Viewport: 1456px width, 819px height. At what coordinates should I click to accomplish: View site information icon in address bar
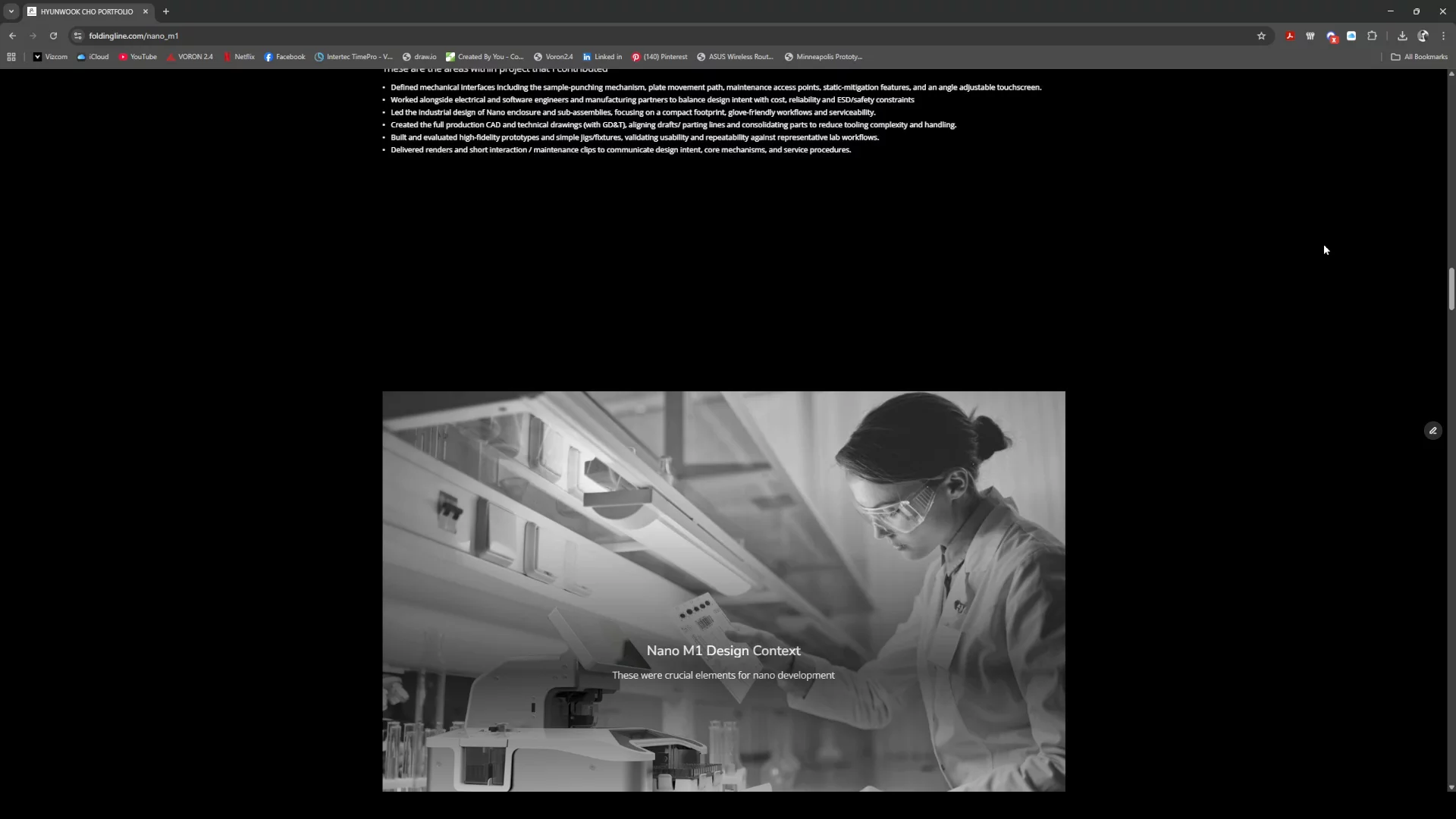(77, 36)
